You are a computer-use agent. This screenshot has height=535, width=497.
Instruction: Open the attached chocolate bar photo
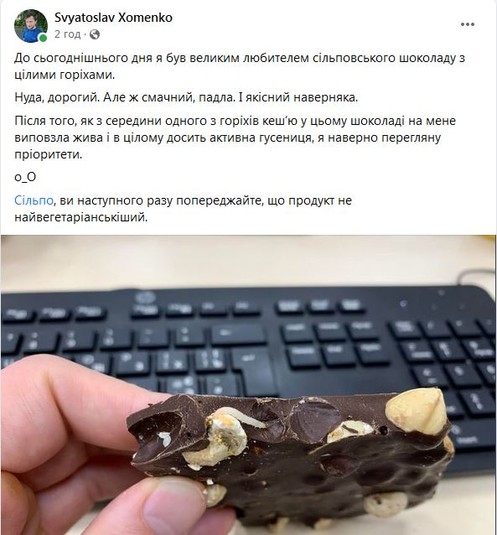(x=248, y=385)
